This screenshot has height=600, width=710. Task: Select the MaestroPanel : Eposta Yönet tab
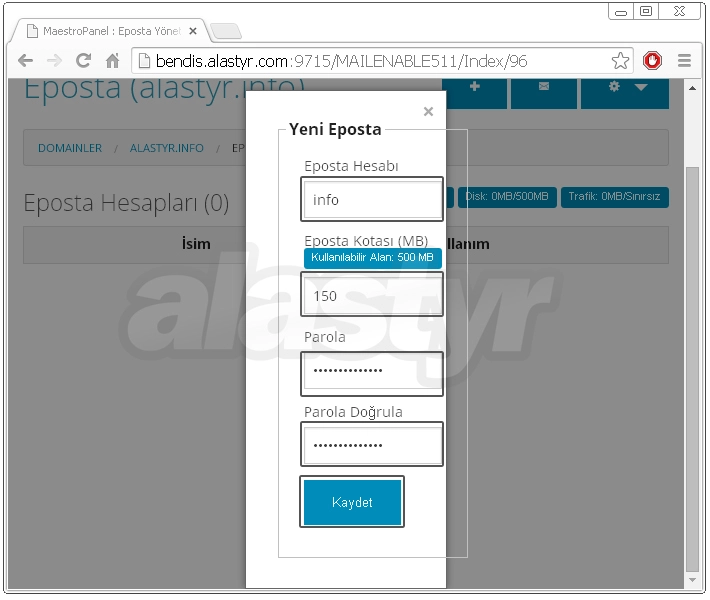pos(111,31)
